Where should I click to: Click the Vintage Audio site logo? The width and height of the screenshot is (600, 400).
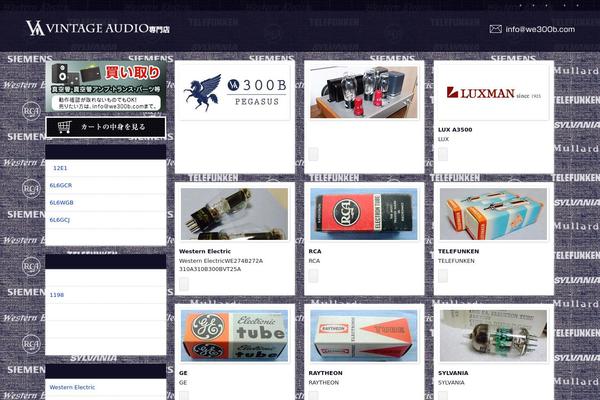tap(98, 28)
